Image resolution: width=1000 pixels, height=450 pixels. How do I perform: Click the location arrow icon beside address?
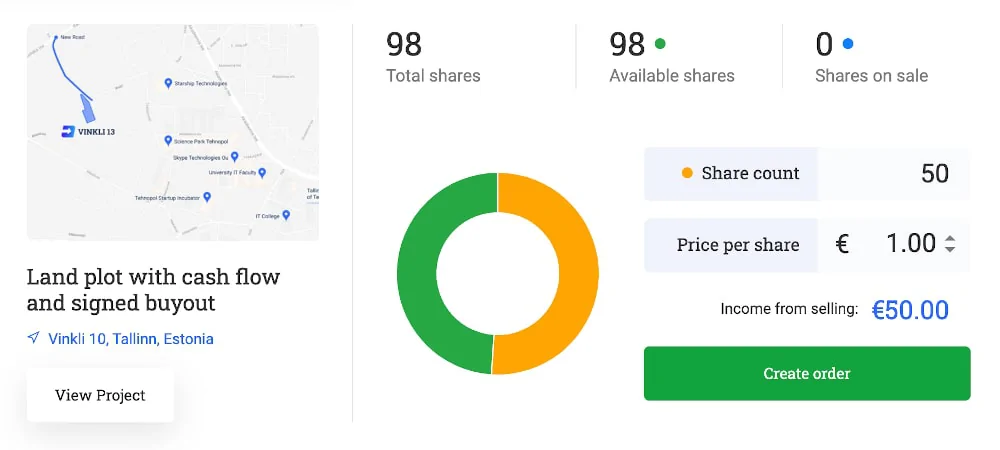(x=34, y=338)
